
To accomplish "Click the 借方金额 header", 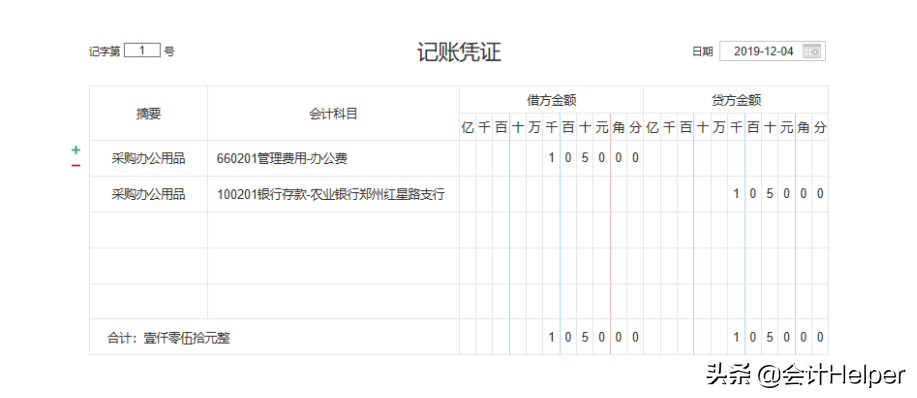I will (551, 101).
